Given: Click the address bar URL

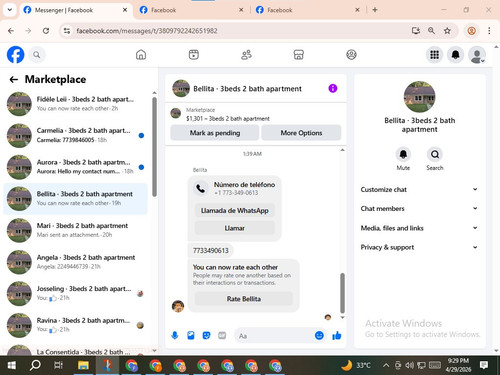Looking at the screenshot, I should pos(147,31).
